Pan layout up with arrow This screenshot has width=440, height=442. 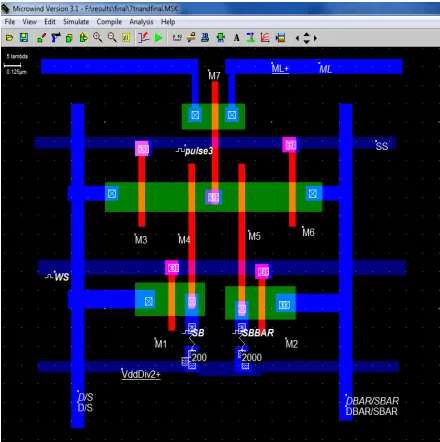pyautogui.click(x=306, y=34)
